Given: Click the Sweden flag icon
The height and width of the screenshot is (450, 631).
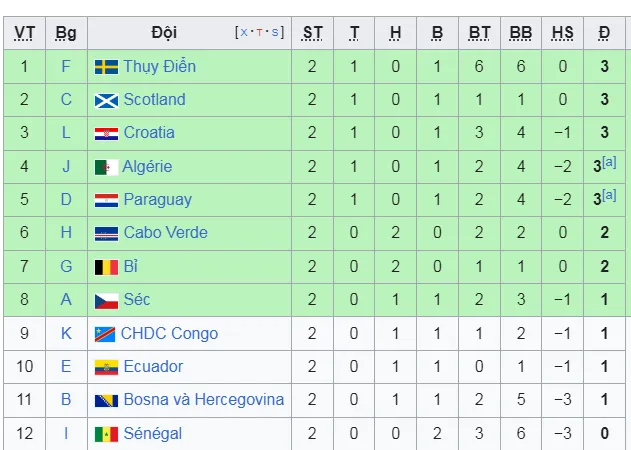Looking at the screenshot, I should (x=106, y=67).
